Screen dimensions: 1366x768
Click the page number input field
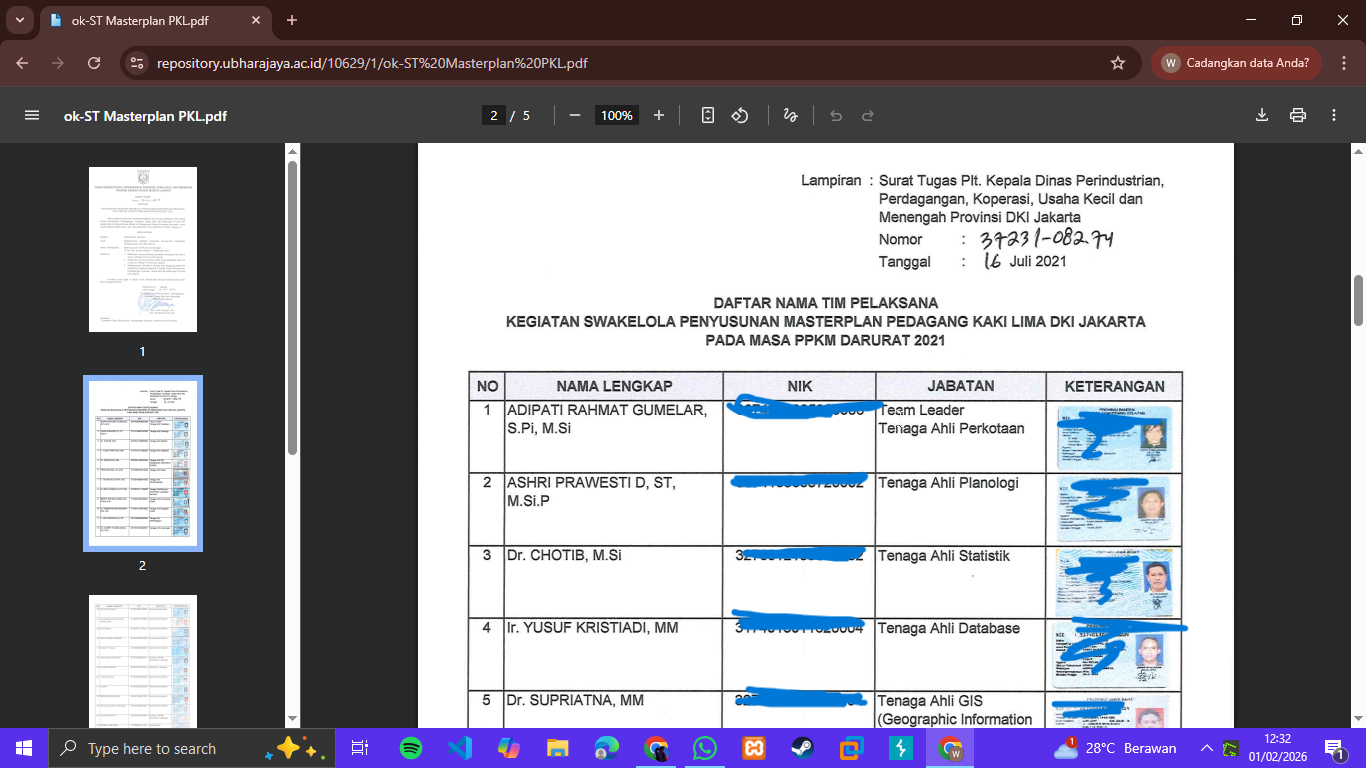point(493,115)
